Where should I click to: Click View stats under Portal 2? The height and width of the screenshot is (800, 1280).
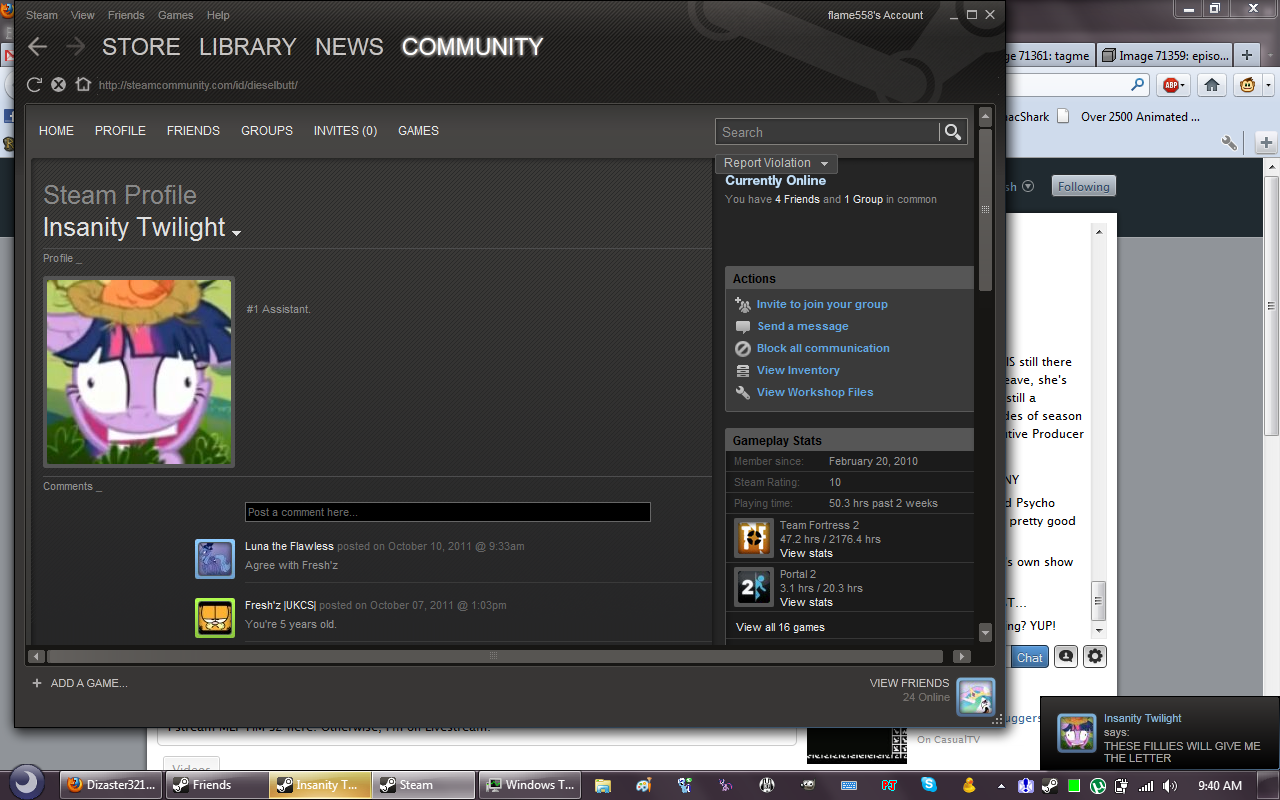pyautogui.click(x=806, y=603)
